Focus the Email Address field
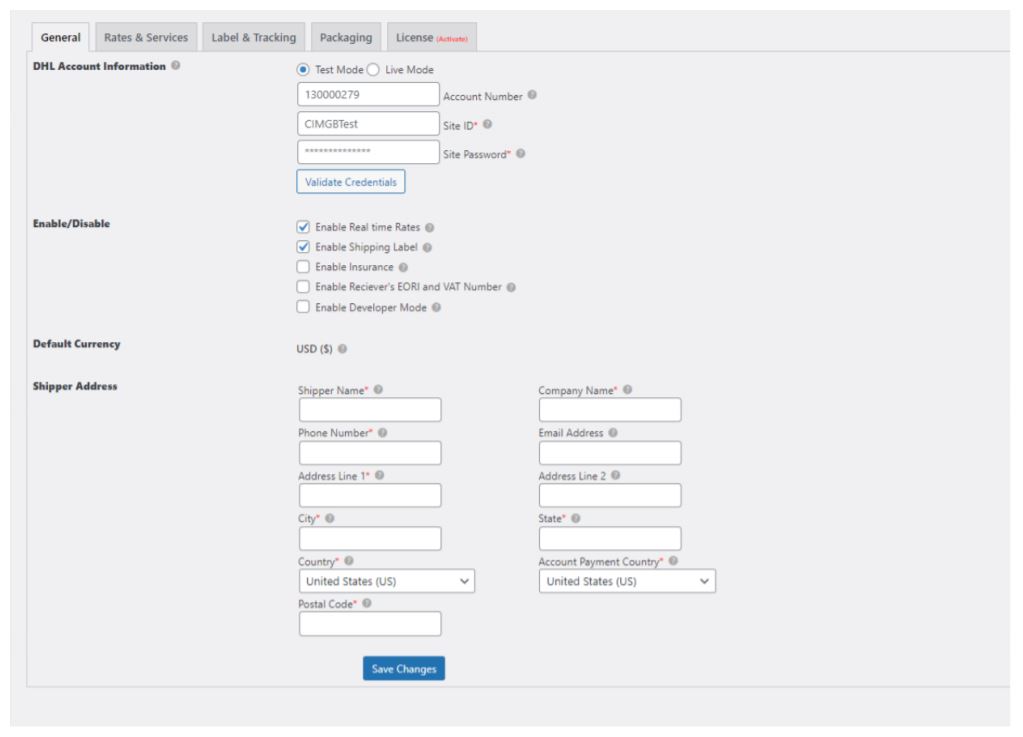The image size is (1023, 737). point(610,453)
